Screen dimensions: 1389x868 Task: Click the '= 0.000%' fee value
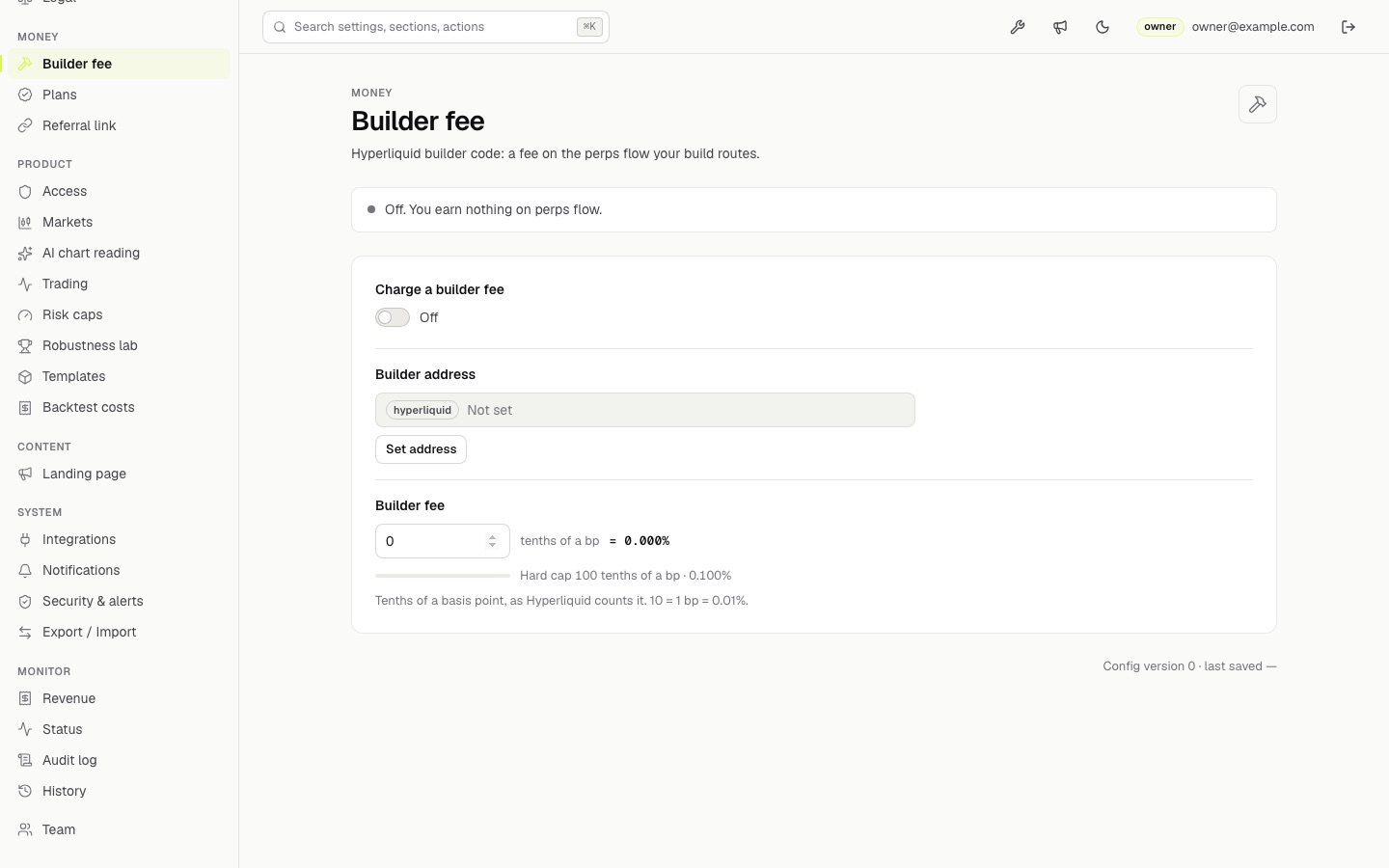coord(640,541)
